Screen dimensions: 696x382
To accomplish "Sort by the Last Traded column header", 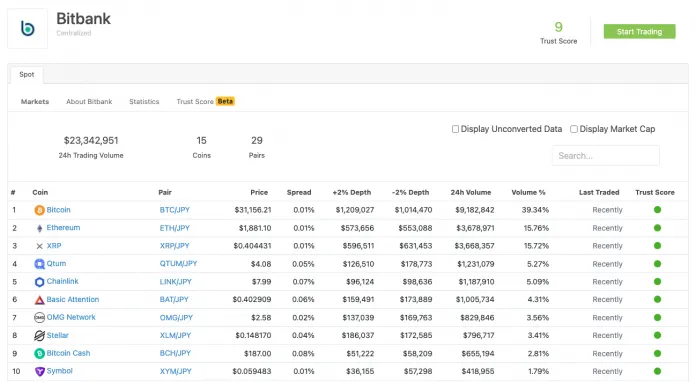I will (599, 193).
